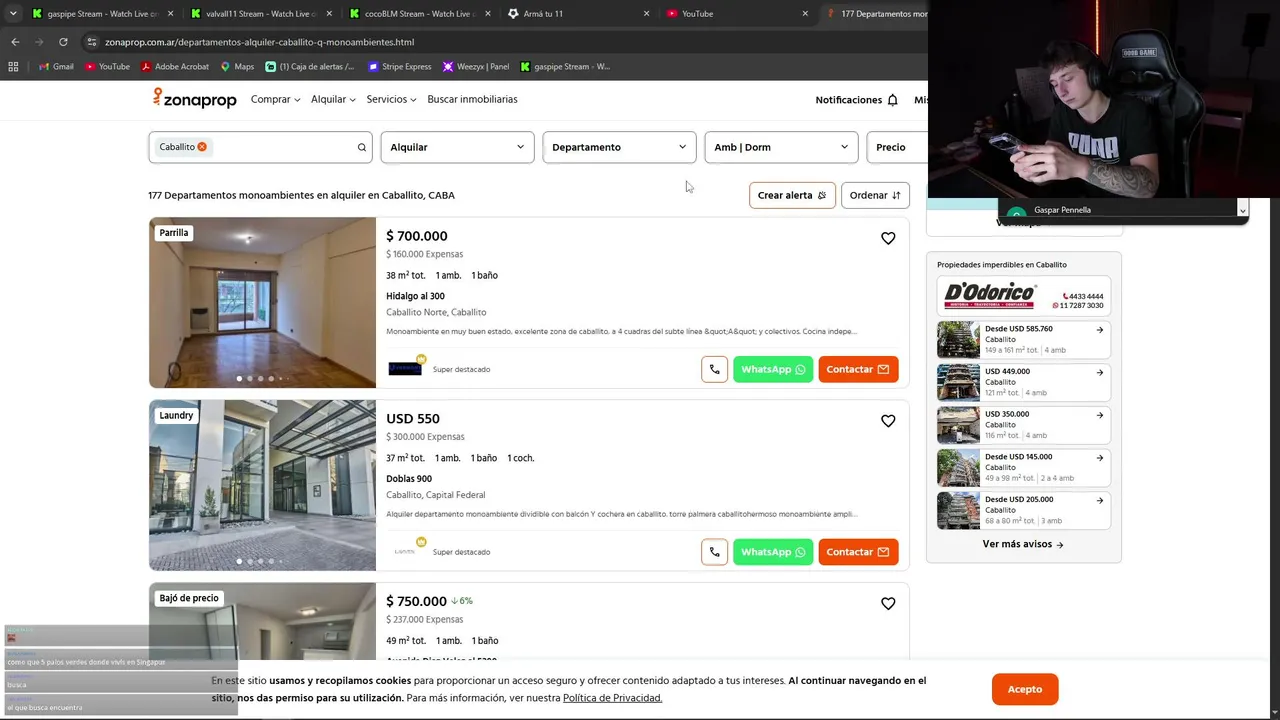Contactar the Doblas 900 advertiser

pyautogui.click(x=858, y=552)
